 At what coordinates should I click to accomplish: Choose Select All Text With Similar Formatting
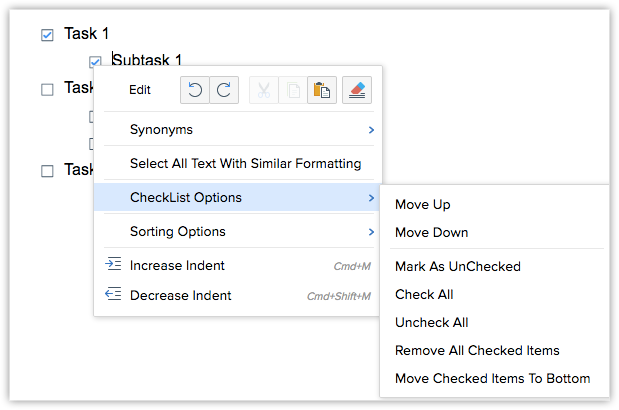(245, 163)
